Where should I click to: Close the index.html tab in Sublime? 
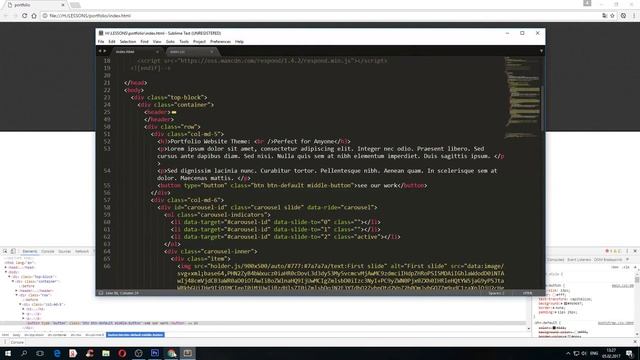[x=157, y=52]
